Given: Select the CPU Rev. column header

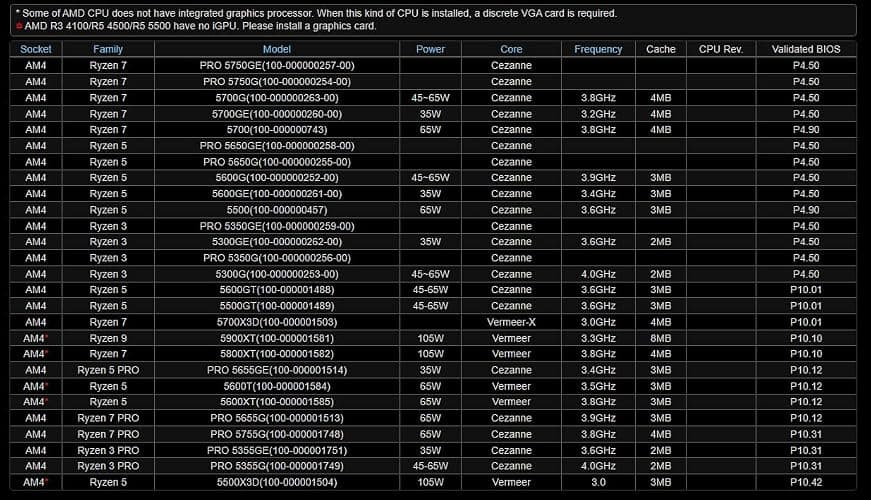Looking at the screenshot, I should pos(720,49).
